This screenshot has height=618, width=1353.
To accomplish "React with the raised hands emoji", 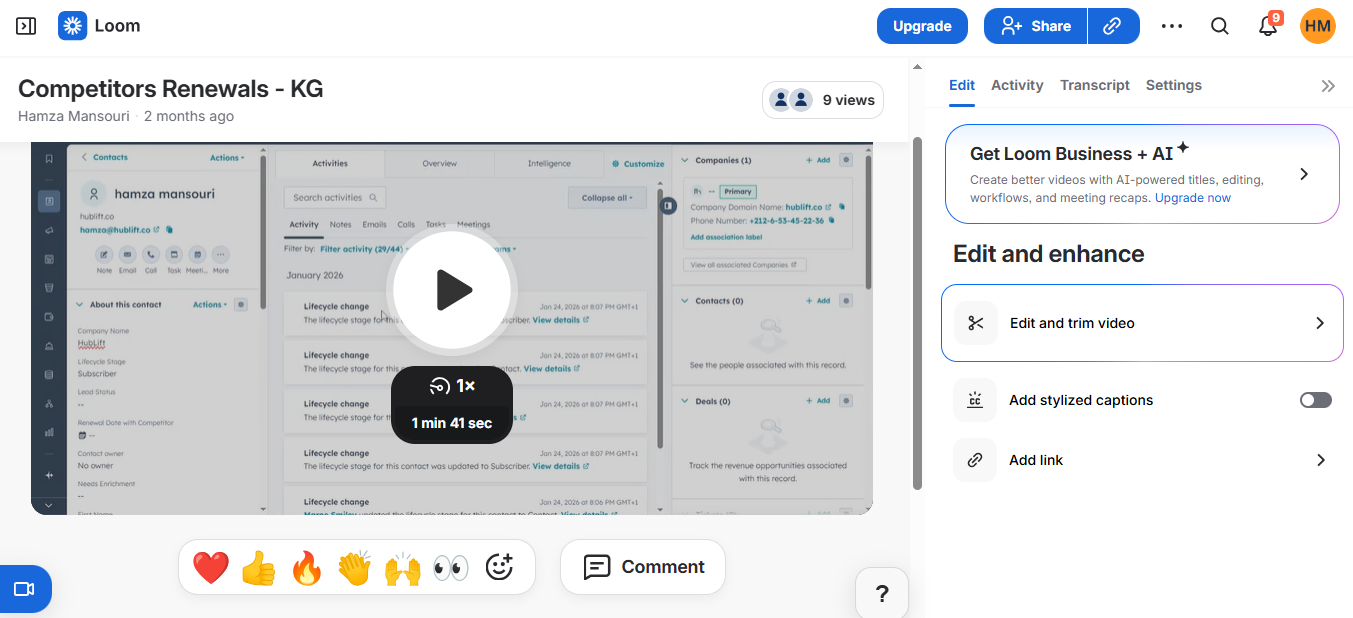I will point(403,568).
